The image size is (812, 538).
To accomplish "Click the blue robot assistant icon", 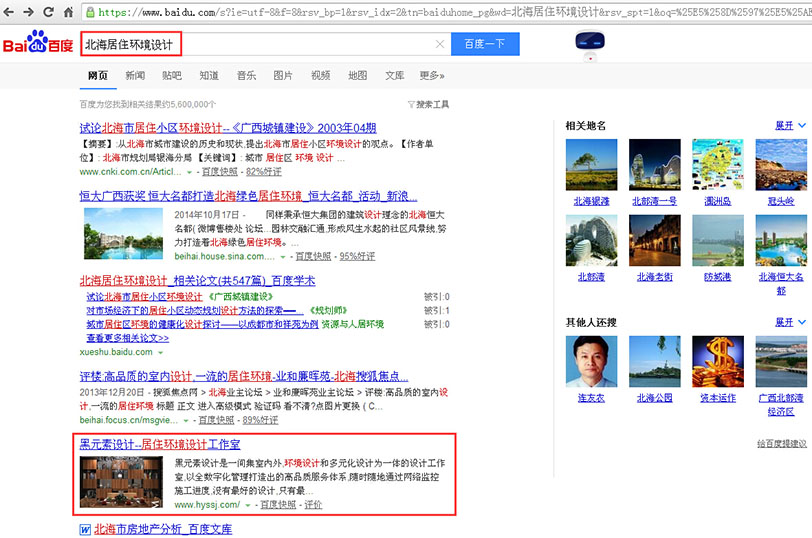I will pyautogui.click(x=590, y=44).
